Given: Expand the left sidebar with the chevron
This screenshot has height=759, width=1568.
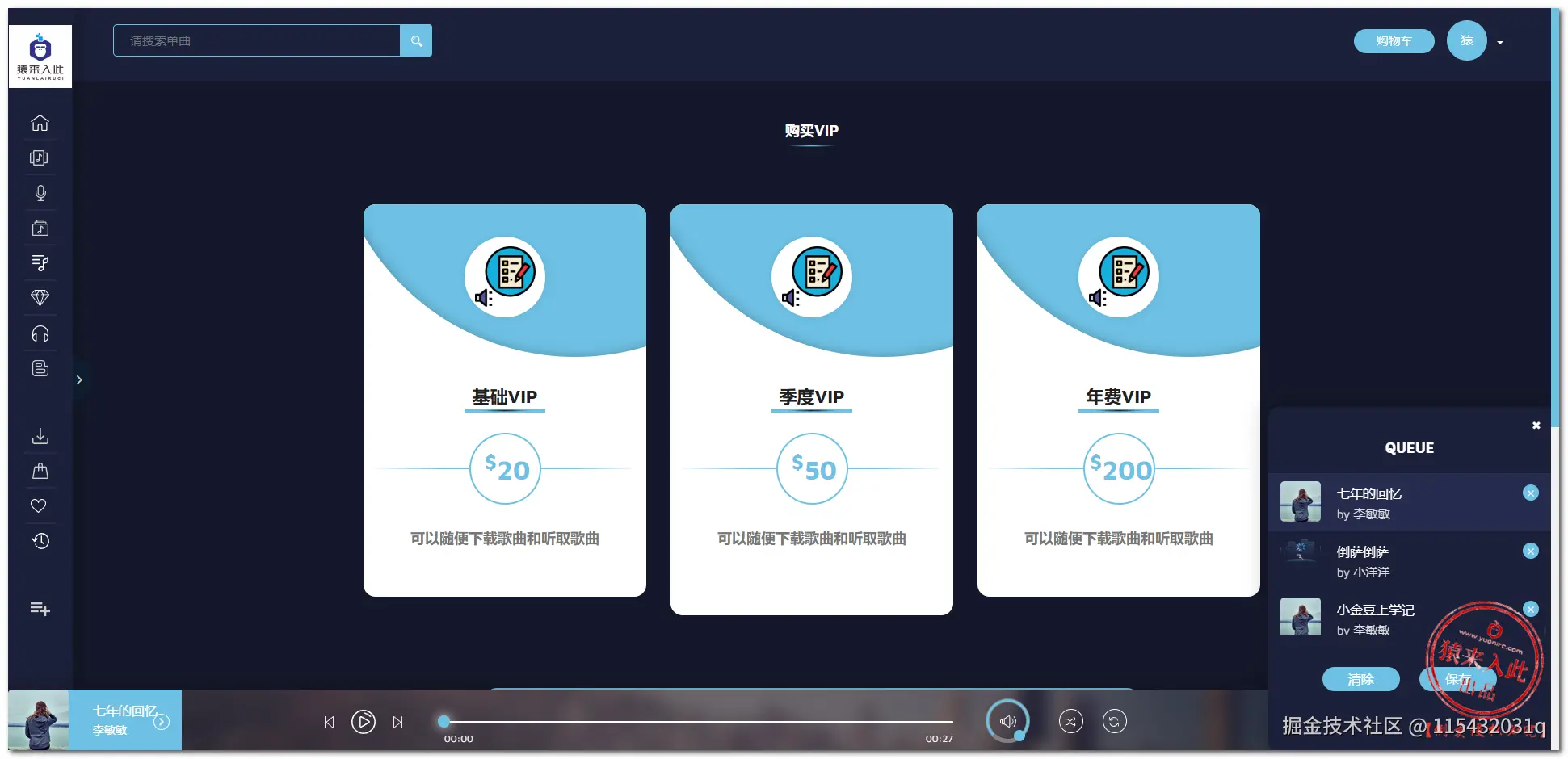Looking at the screenshot, I should point(79,379).
